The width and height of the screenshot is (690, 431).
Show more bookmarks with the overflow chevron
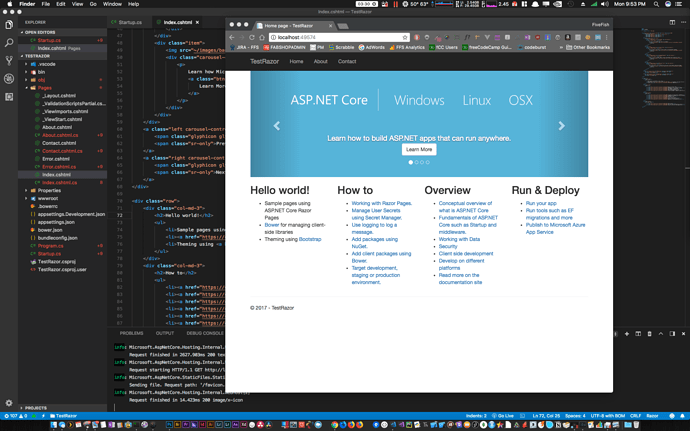tap(561, 47)
